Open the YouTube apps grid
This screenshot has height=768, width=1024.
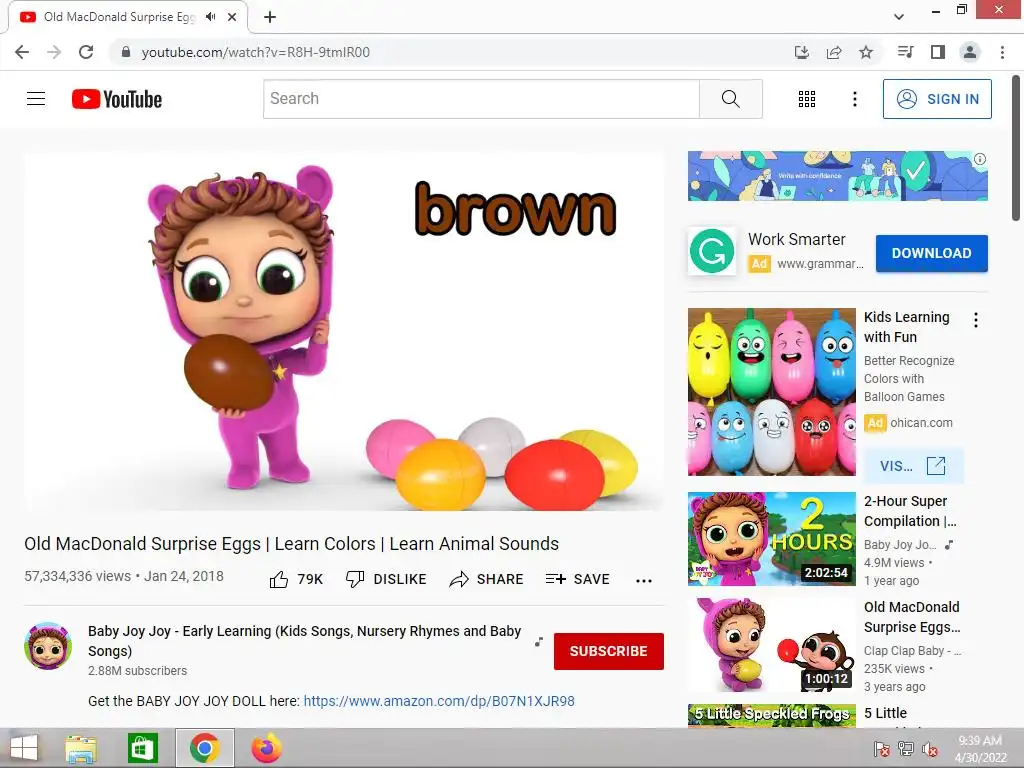tap(807, 99)
